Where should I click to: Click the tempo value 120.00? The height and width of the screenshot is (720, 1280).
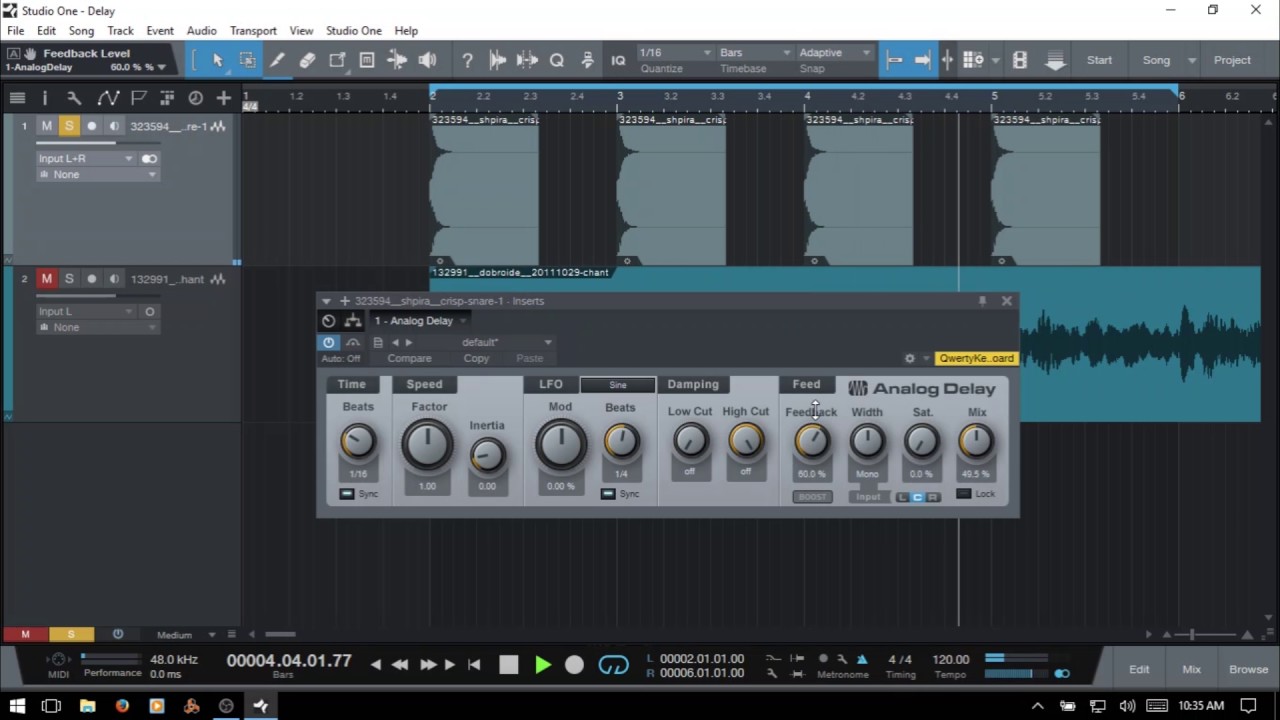(x=950, y=659)
